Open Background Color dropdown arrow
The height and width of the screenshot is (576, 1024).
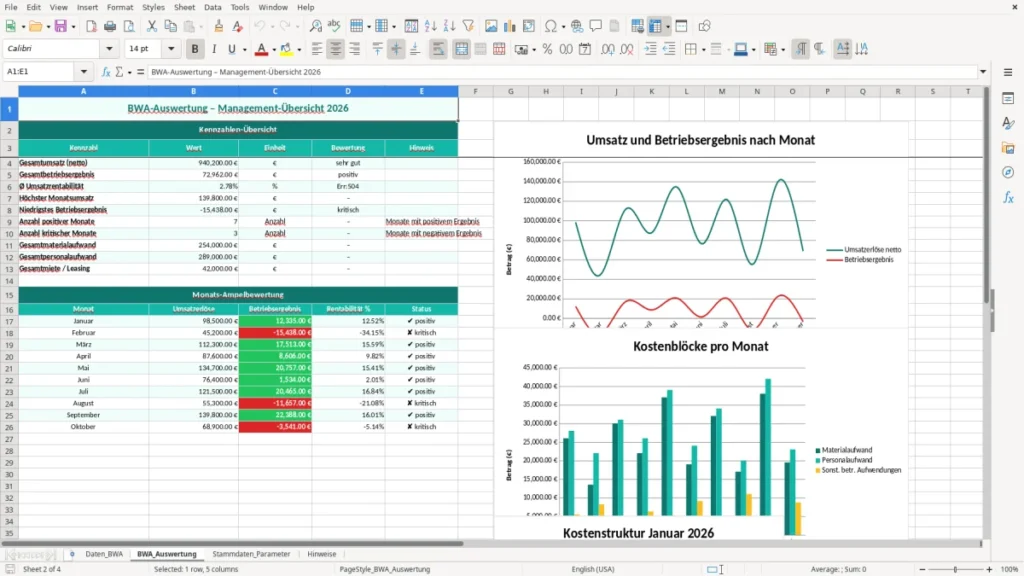[x=299, y=50]
